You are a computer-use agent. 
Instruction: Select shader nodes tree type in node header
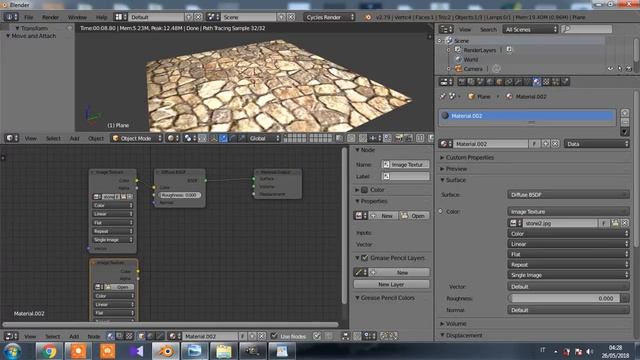[111, 336]
